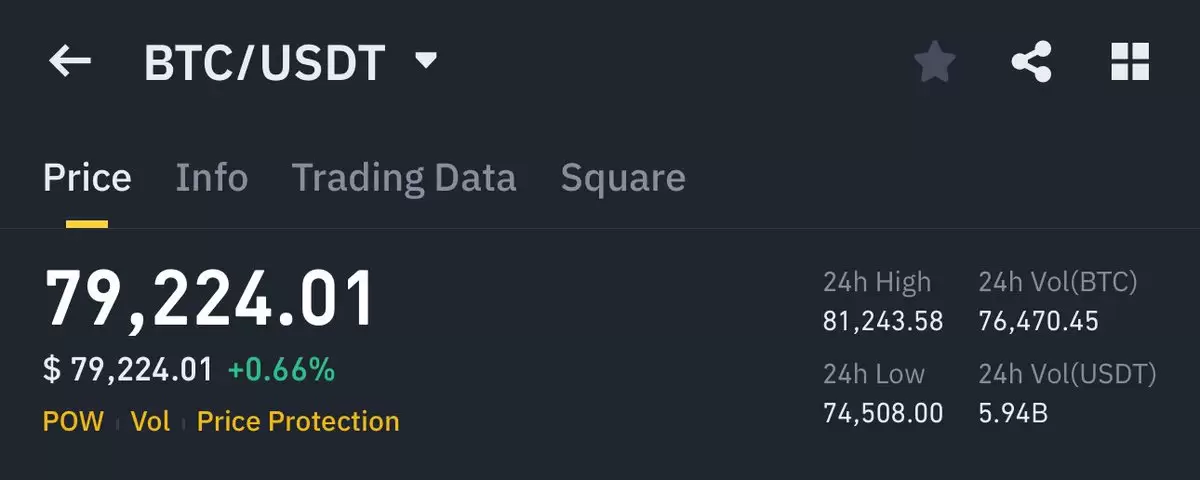Select the 24h Low value 74,508.00
This screenshot has width=1200, height=480.
[883, 413]
